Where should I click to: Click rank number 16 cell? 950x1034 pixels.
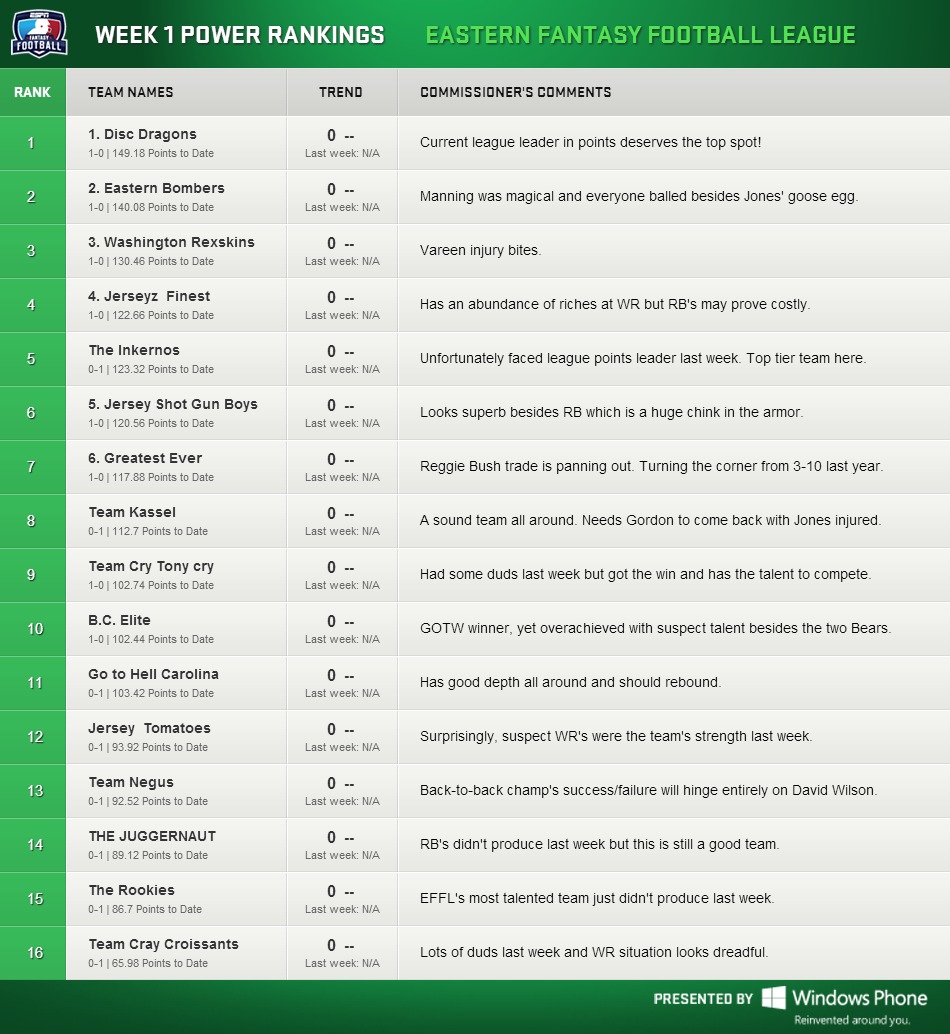[x=34, y=954]
